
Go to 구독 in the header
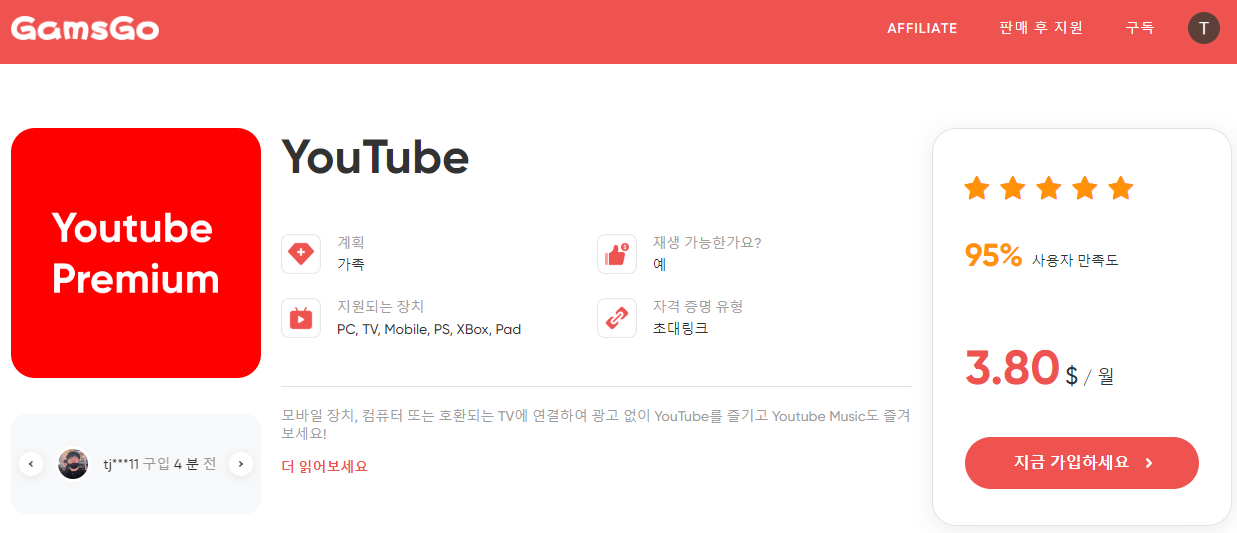1140,28
